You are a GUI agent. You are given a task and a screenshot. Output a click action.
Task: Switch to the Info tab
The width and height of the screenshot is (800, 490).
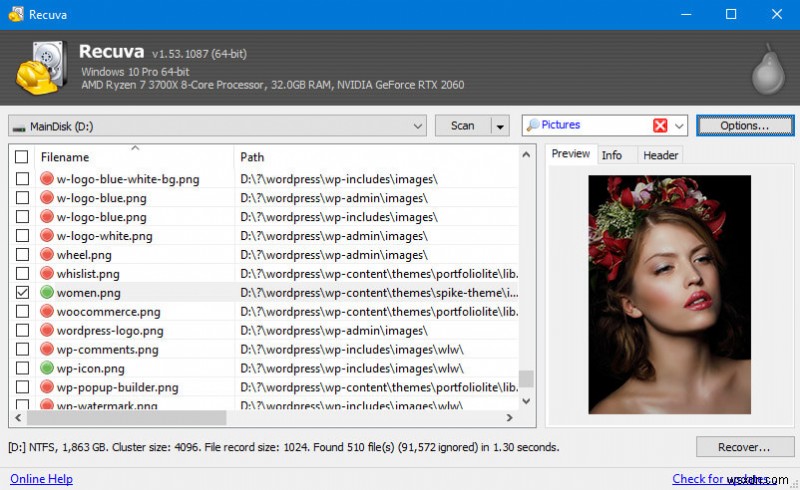click(612, 155)
